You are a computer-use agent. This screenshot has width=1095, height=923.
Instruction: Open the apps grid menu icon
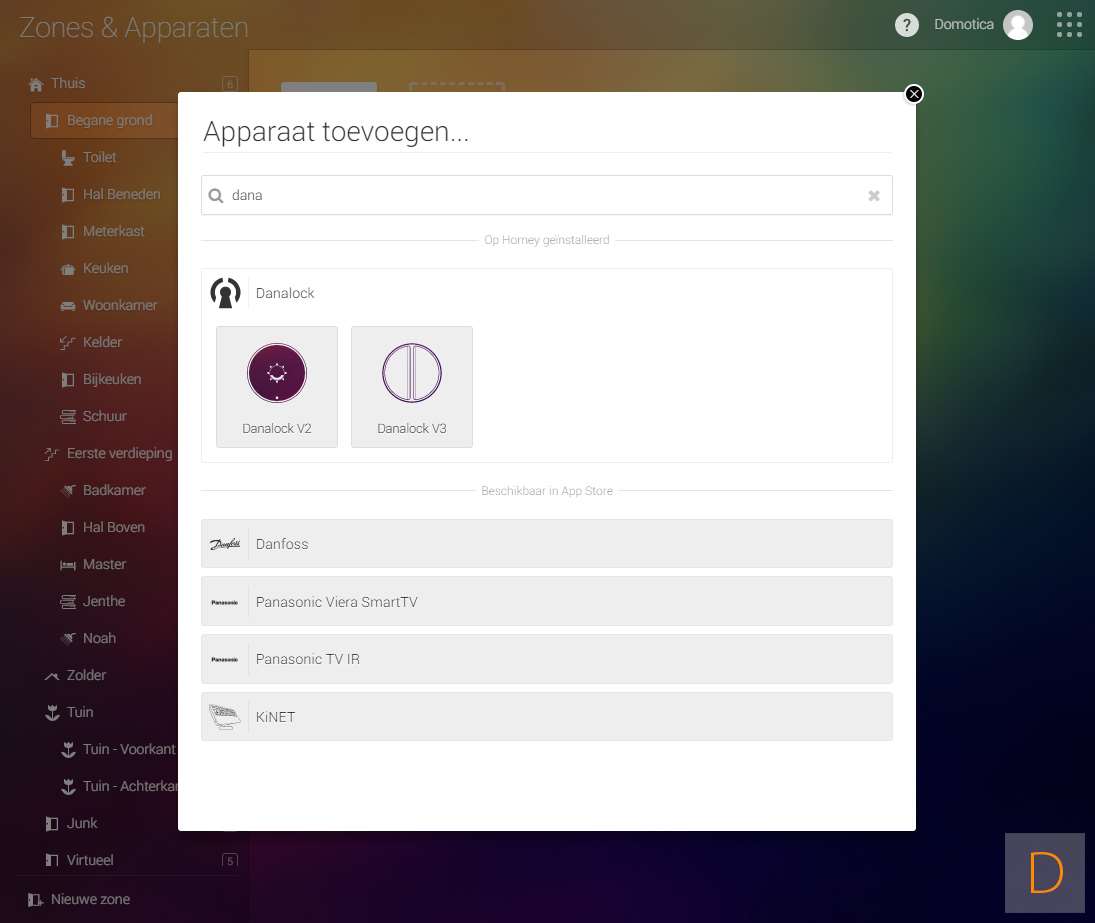(1069, 25)
